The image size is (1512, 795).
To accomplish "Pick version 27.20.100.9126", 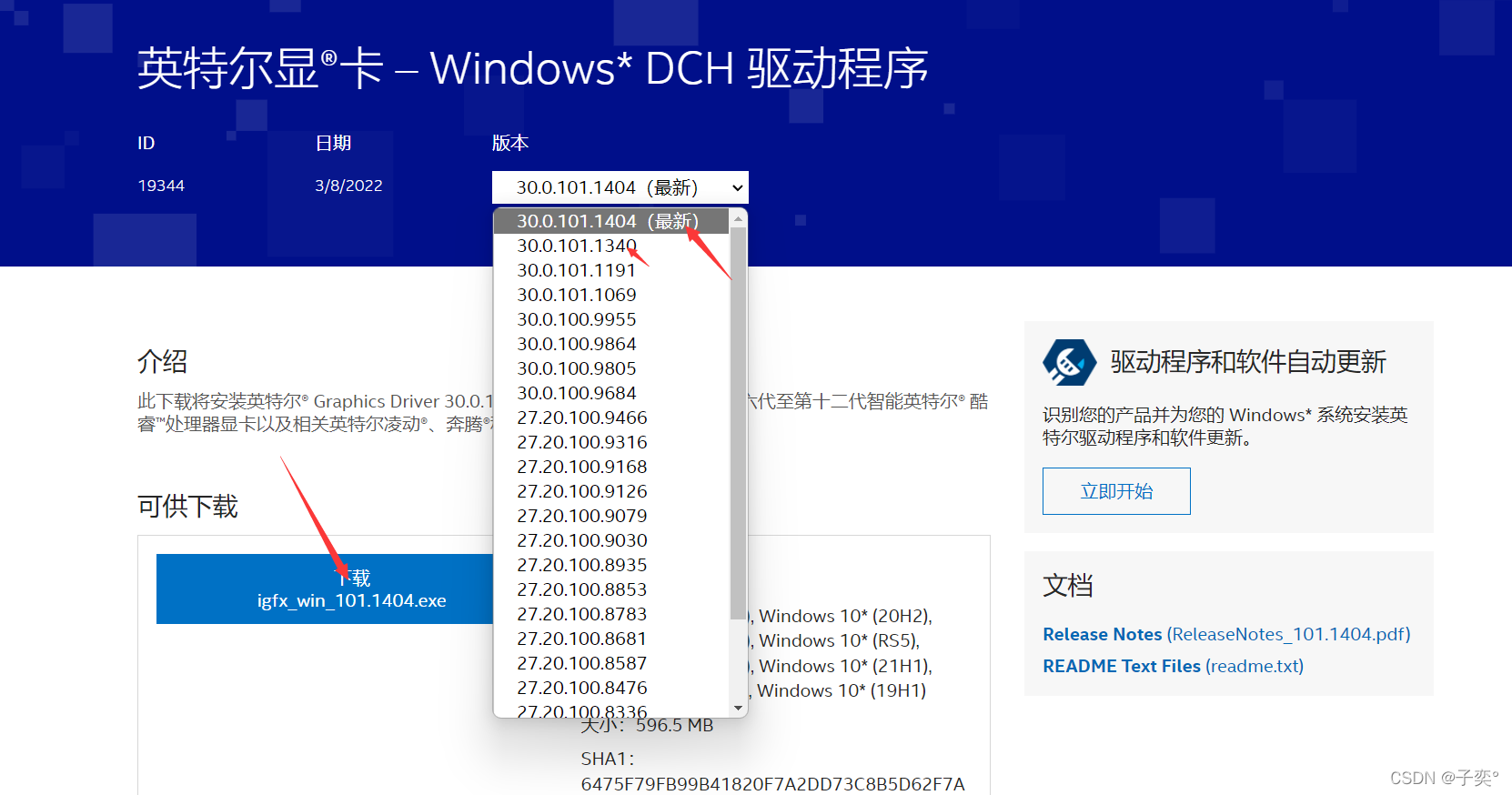I will pyautogui.click(x=611, y=491).
